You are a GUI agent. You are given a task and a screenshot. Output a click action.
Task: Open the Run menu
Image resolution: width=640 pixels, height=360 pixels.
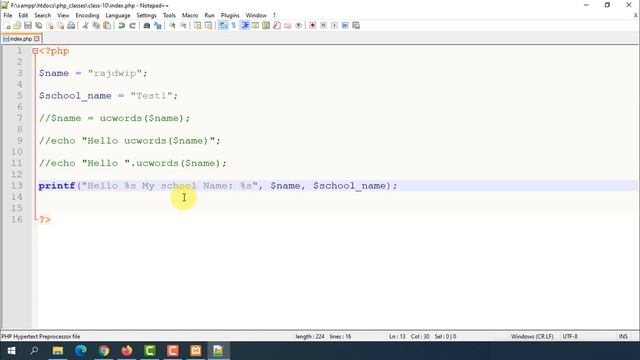click(209, 15)
